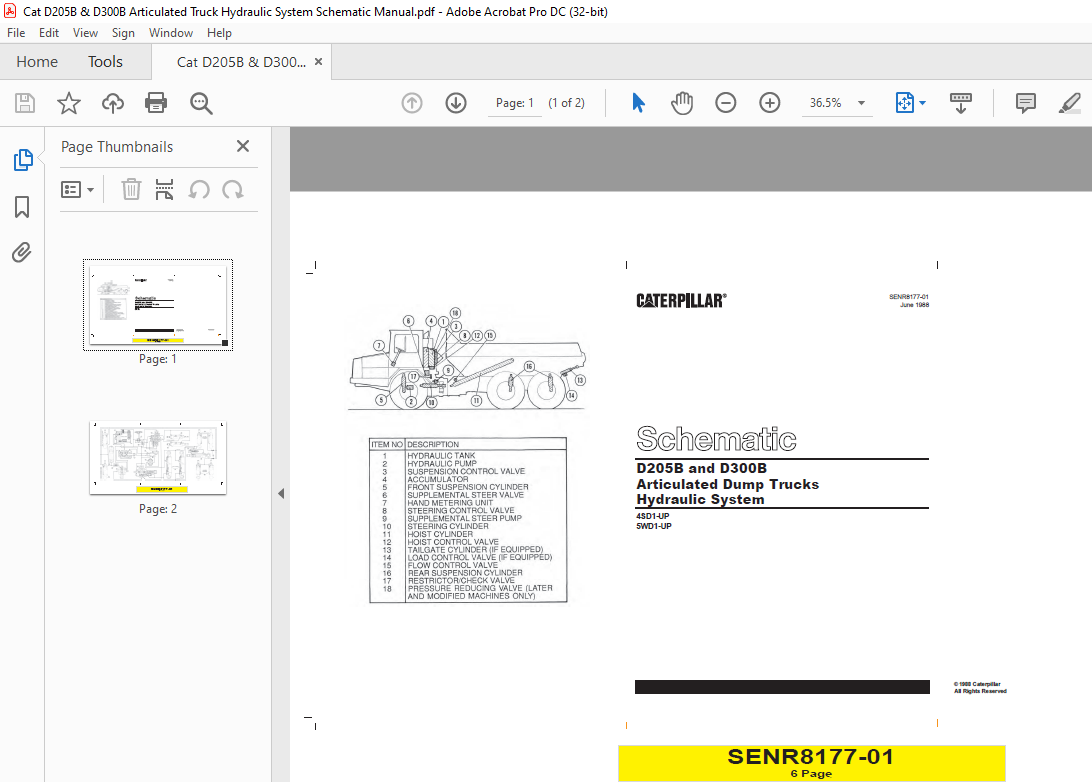1092x782 pixels.
Task: Select the arrow Selection tool
Action: 639,103
